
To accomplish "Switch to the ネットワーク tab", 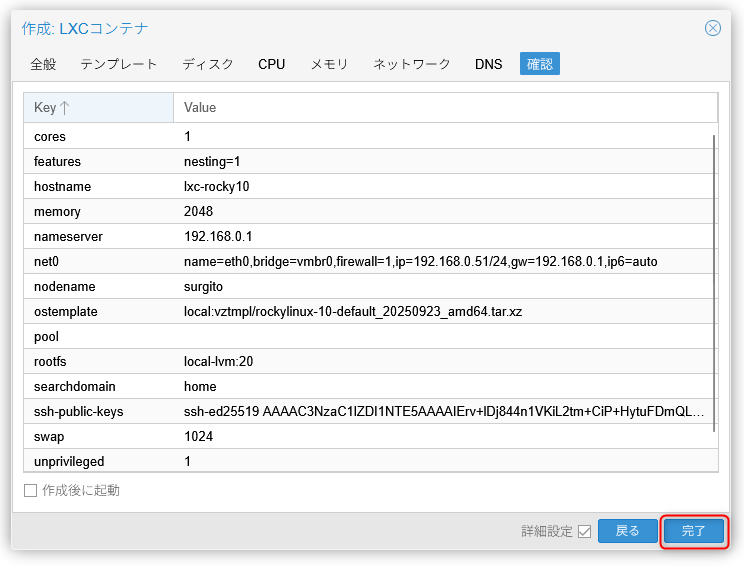I will point(412,64).
